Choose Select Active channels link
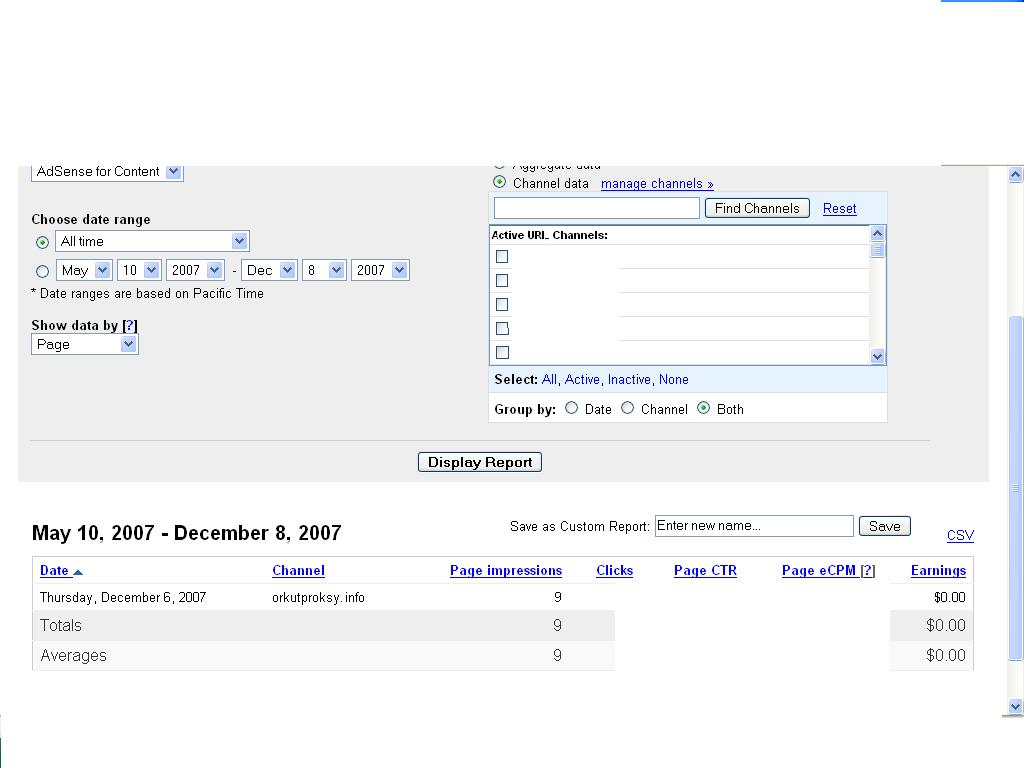Screen dimensions: 1024x768 coord(582,379)
